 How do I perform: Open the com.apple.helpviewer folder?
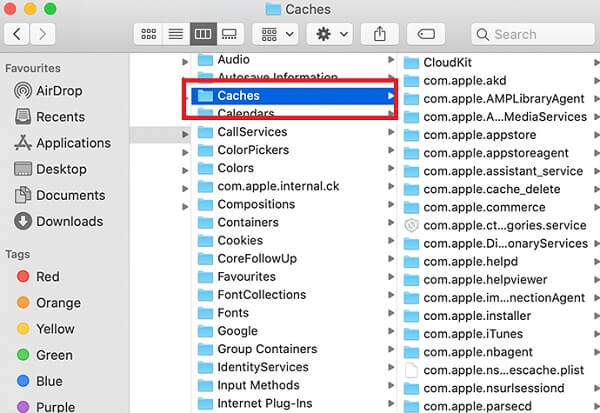coord(501,280)
